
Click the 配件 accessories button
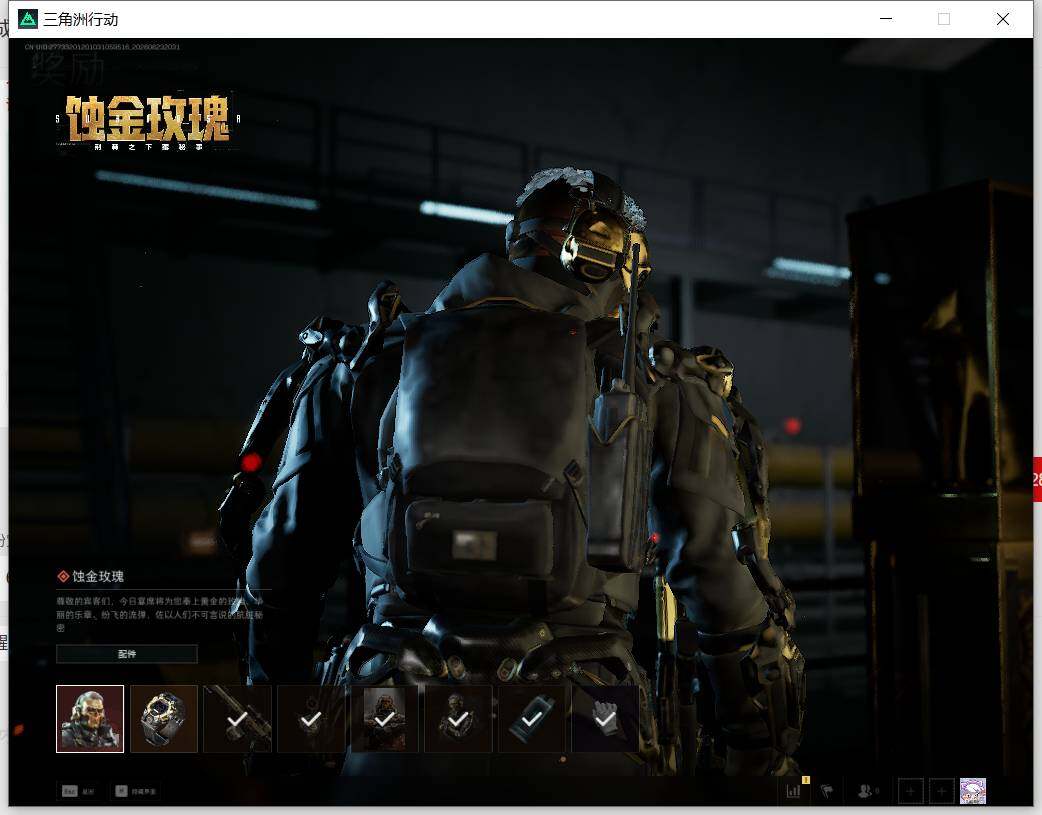click(127, 654)
